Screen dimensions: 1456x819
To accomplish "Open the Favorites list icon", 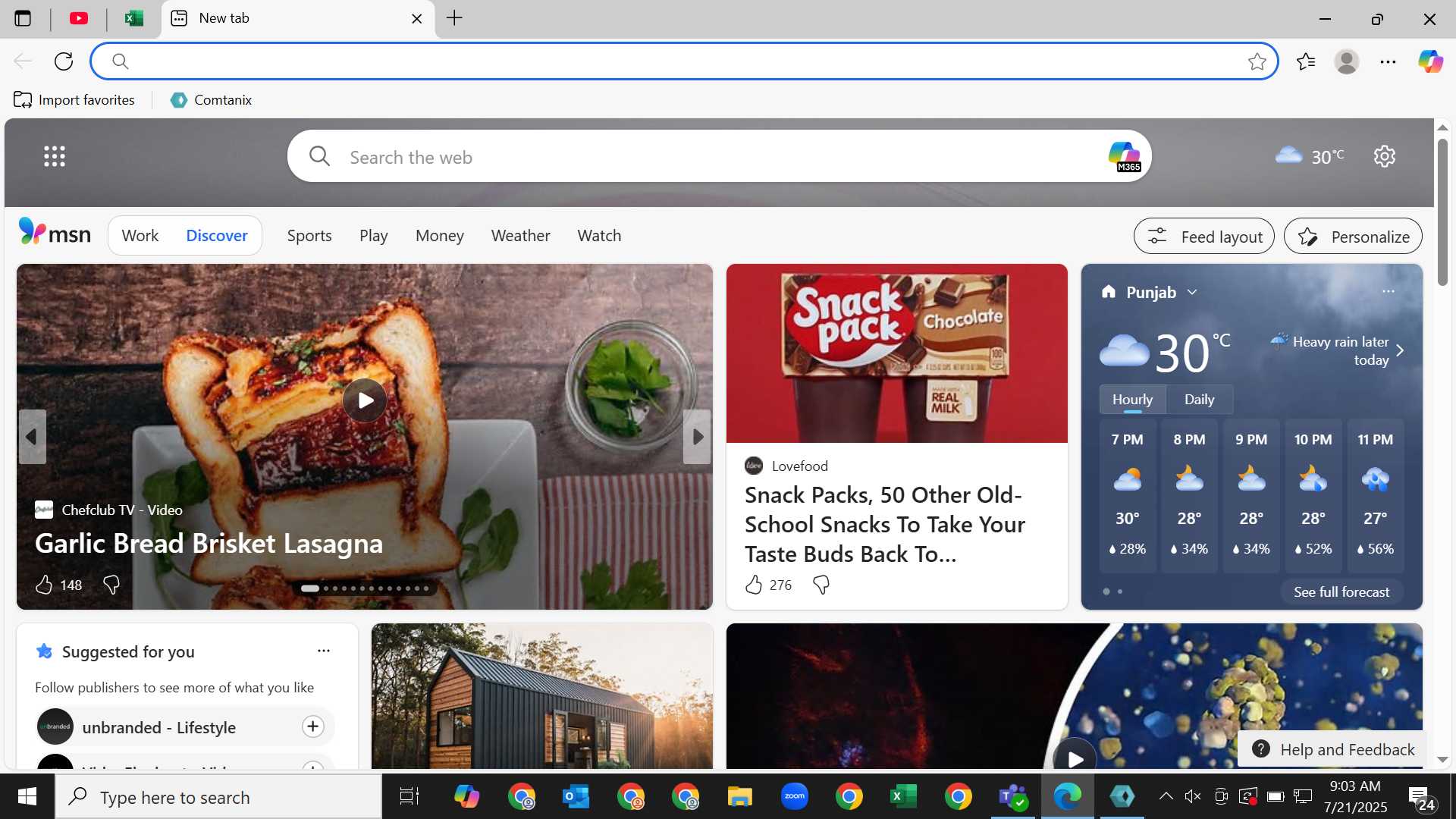I will [1306, 61].
